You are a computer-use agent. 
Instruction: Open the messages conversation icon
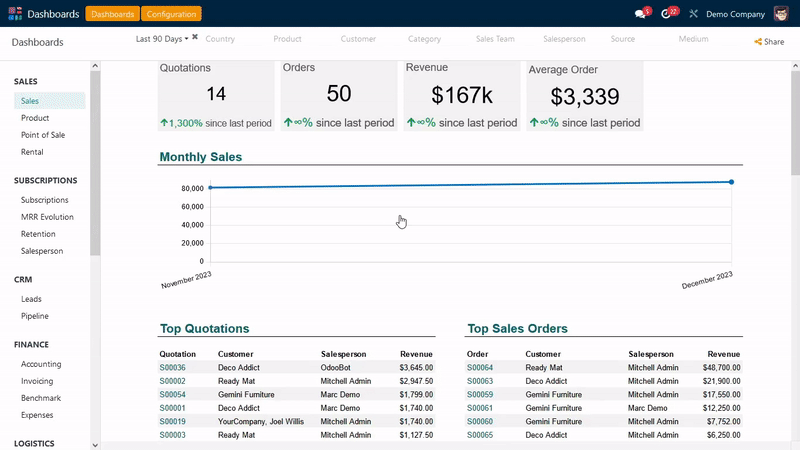click(641, 14)
